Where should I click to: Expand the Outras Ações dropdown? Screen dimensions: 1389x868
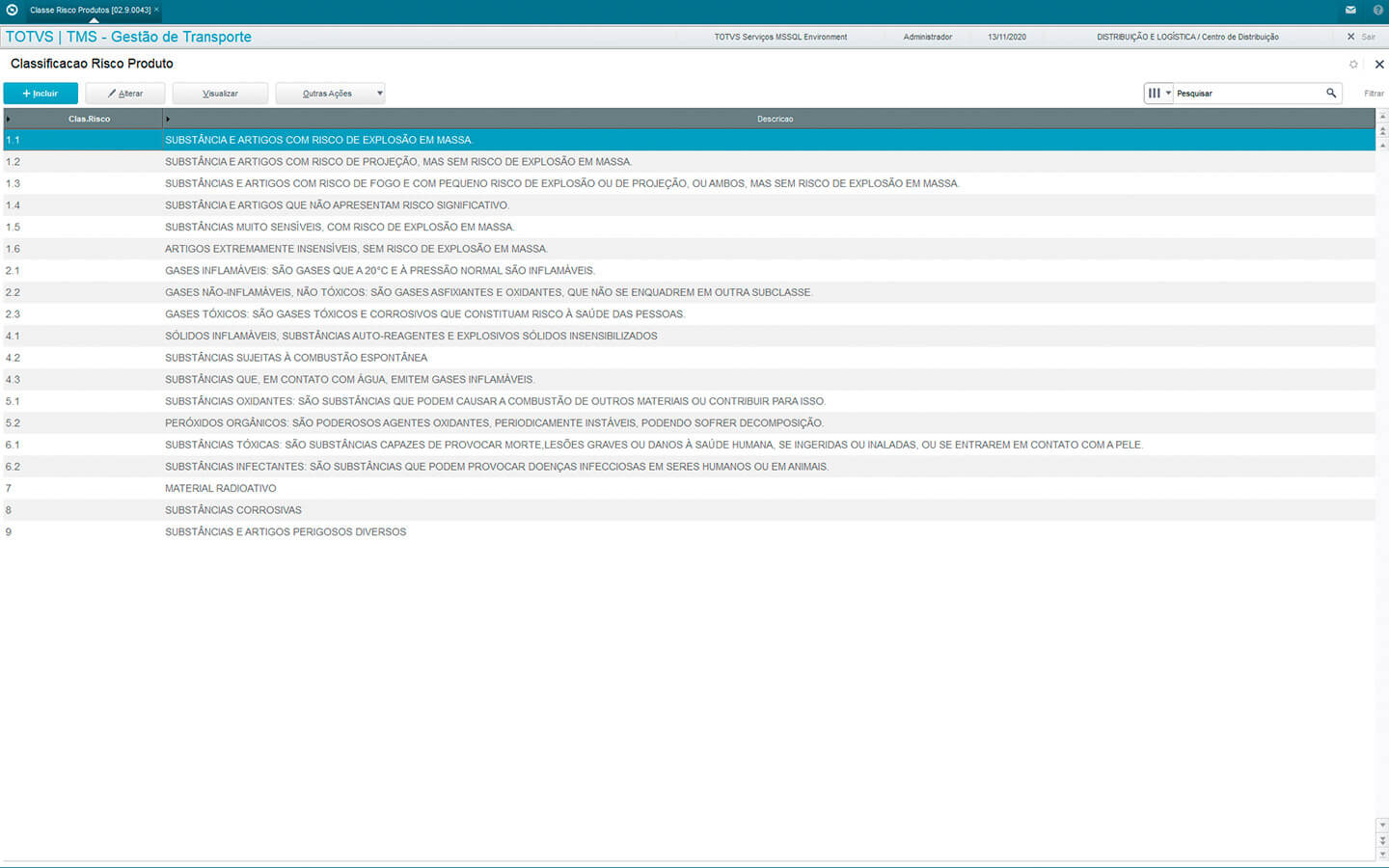[x=379, y=94]
